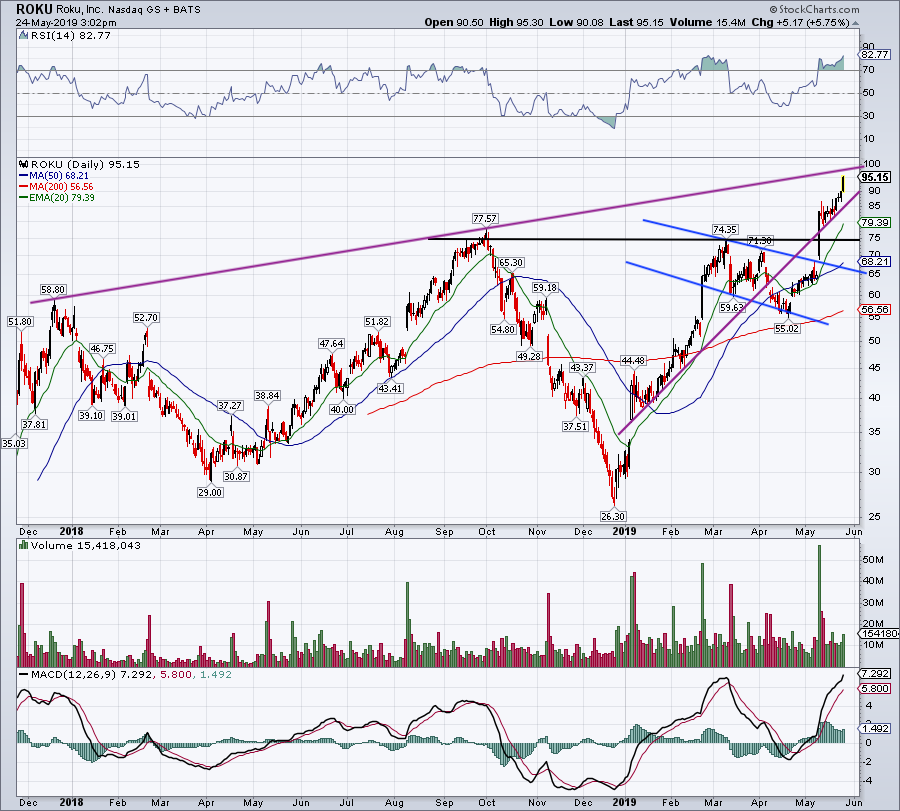900x811 pixels.
Task: Click the 37.51 price label
Action: pos(575,426)
